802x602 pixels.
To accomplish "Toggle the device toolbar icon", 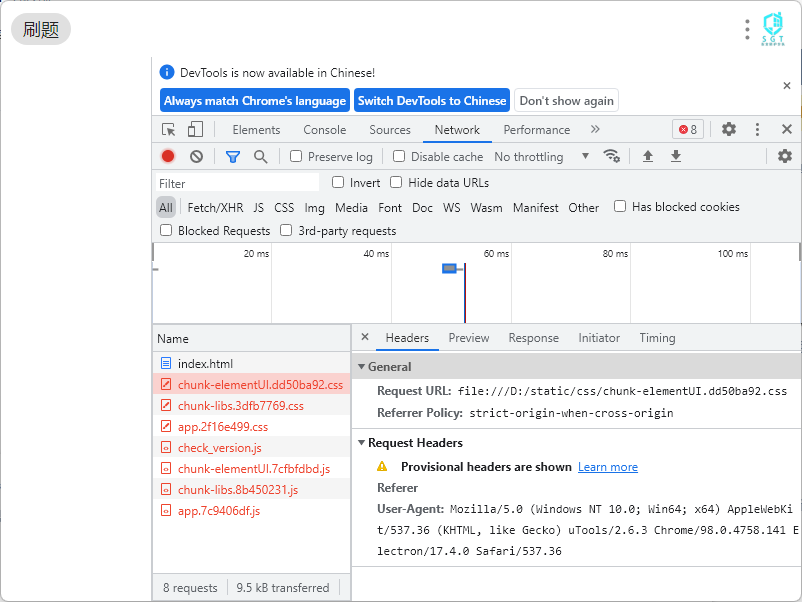I will [x=195, y=129].
